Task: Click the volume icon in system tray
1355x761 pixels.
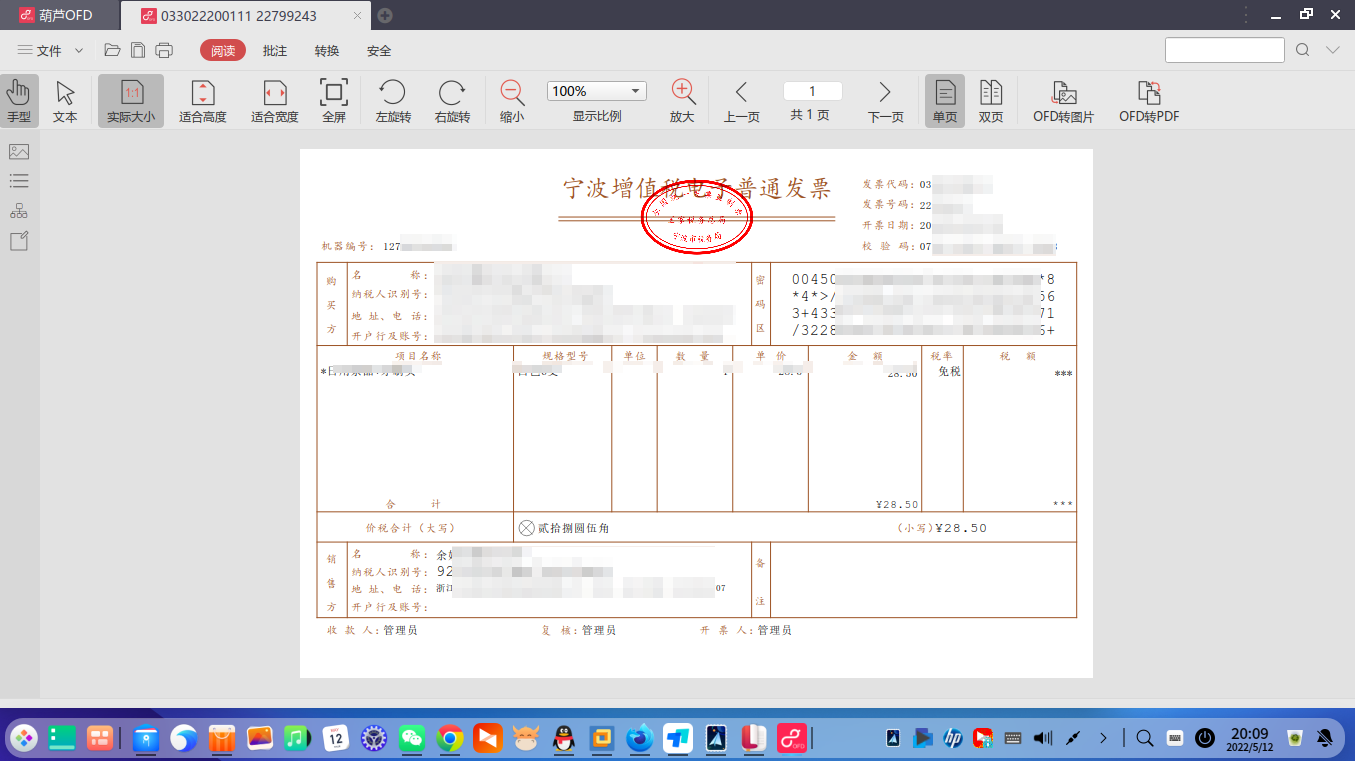Action: click(1042, 738)
